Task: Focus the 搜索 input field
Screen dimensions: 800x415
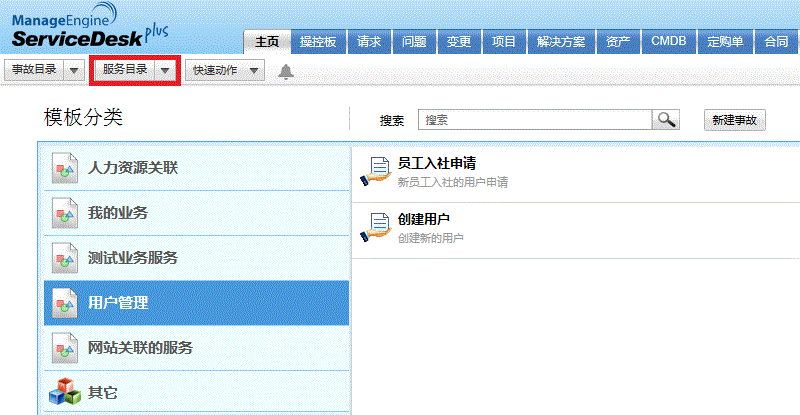Action: tap(535, 120)
